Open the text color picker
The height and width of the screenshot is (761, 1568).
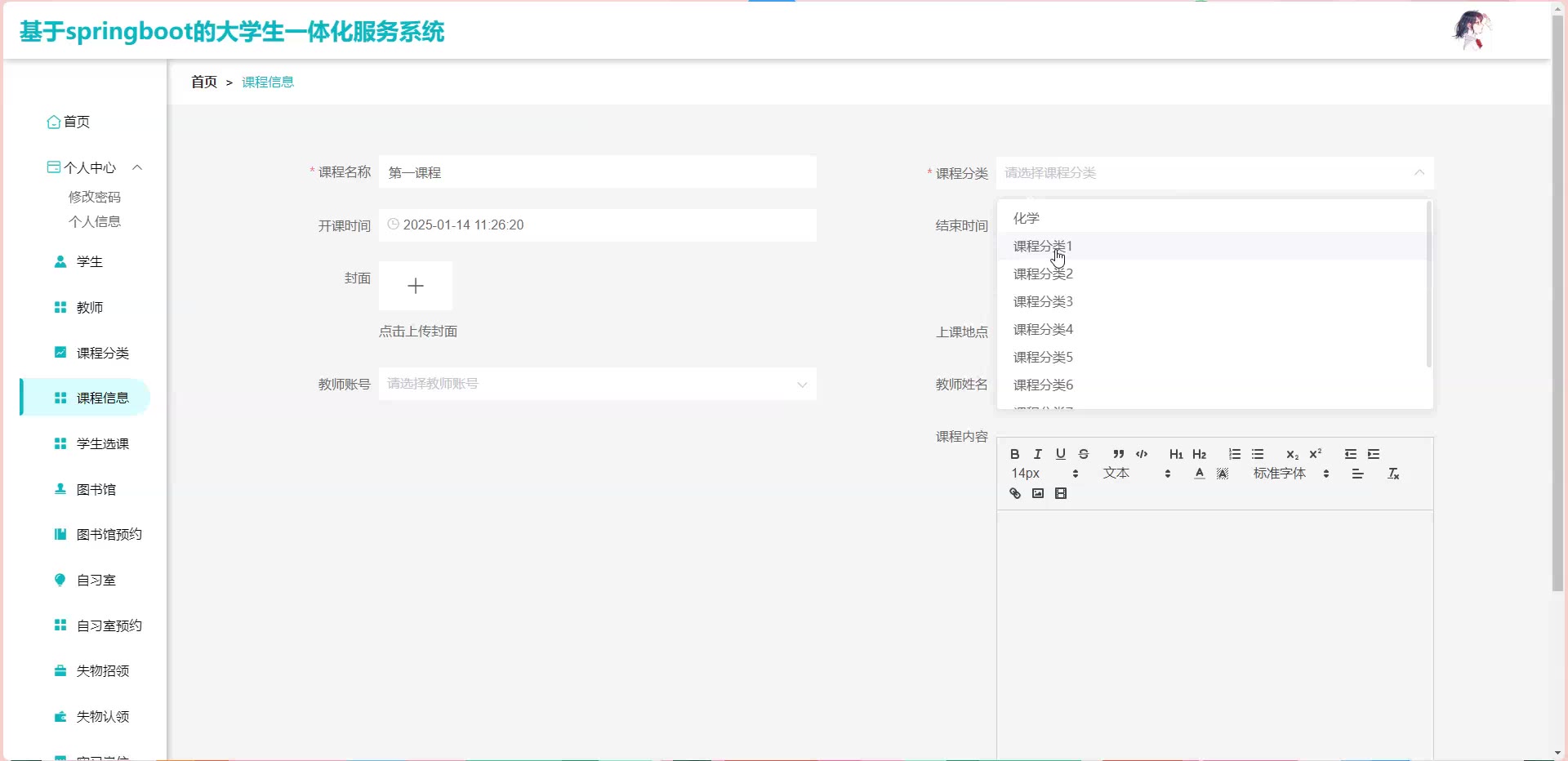click(x=1199, y=474)
